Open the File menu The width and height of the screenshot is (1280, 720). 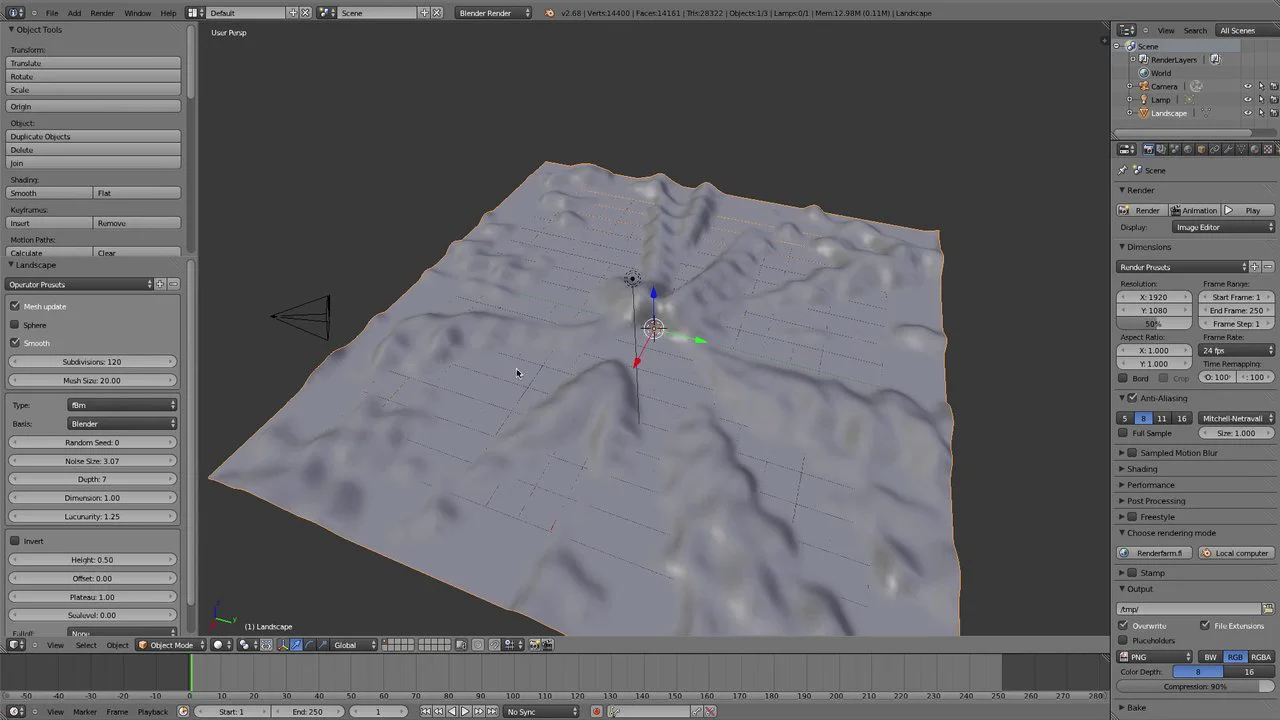point(52,13)
